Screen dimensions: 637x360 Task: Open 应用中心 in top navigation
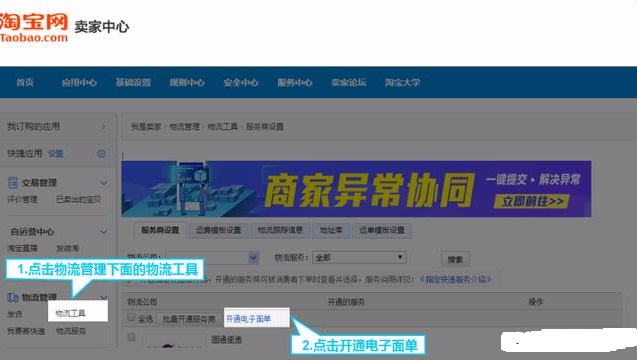pyautogui.click(x=79, y=82)
